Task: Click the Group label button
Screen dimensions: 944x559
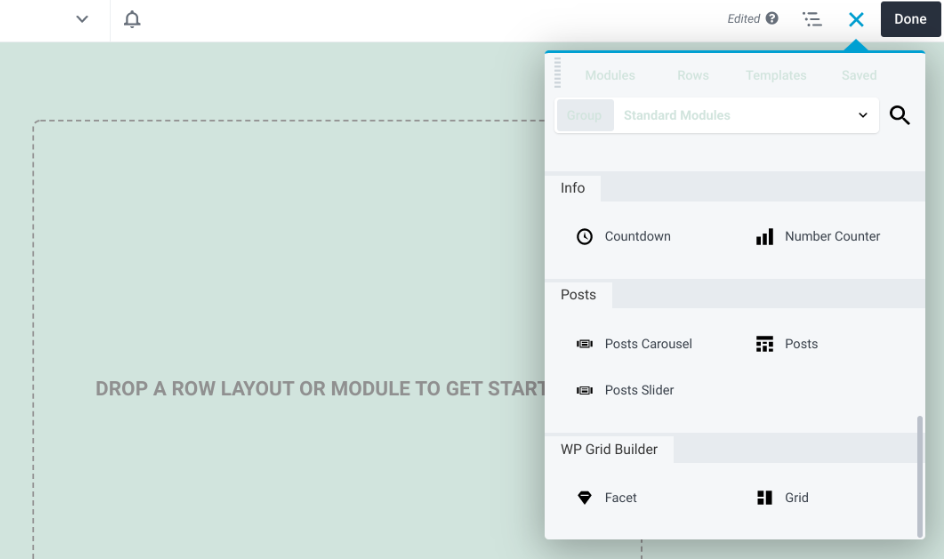Action: click(x=585, y=115)
